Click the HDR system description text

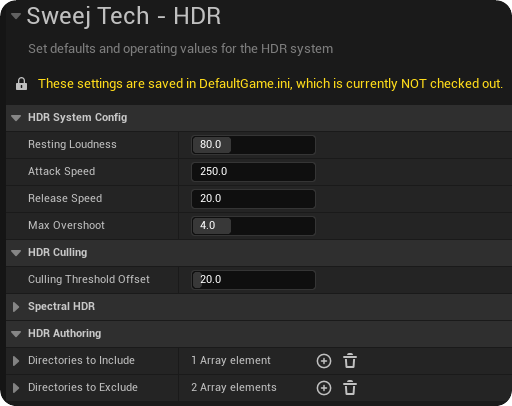pyautogui.click(x=180, y=49)
